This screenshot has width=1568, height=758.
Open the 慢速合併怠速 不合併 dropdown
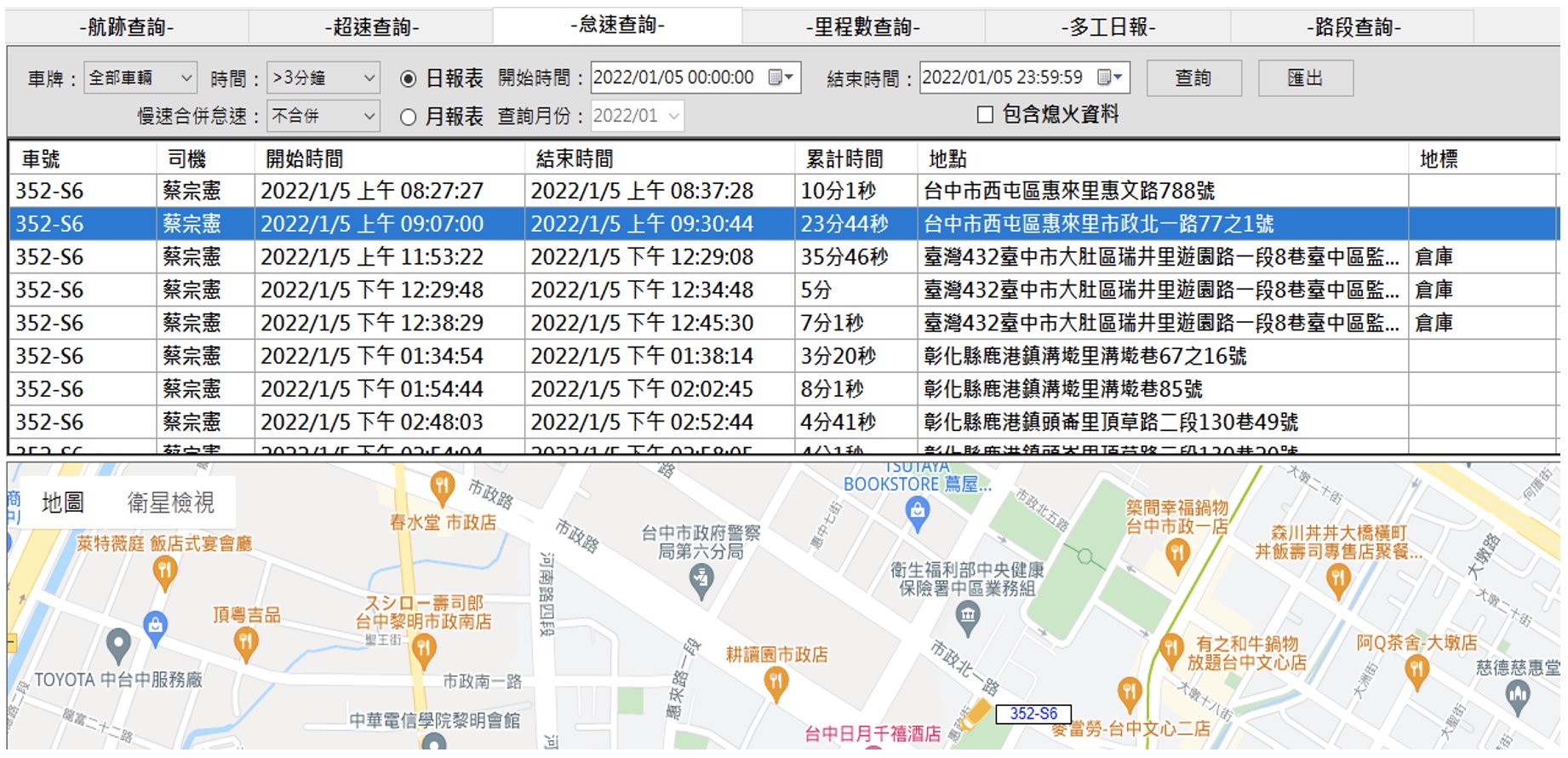323,116
